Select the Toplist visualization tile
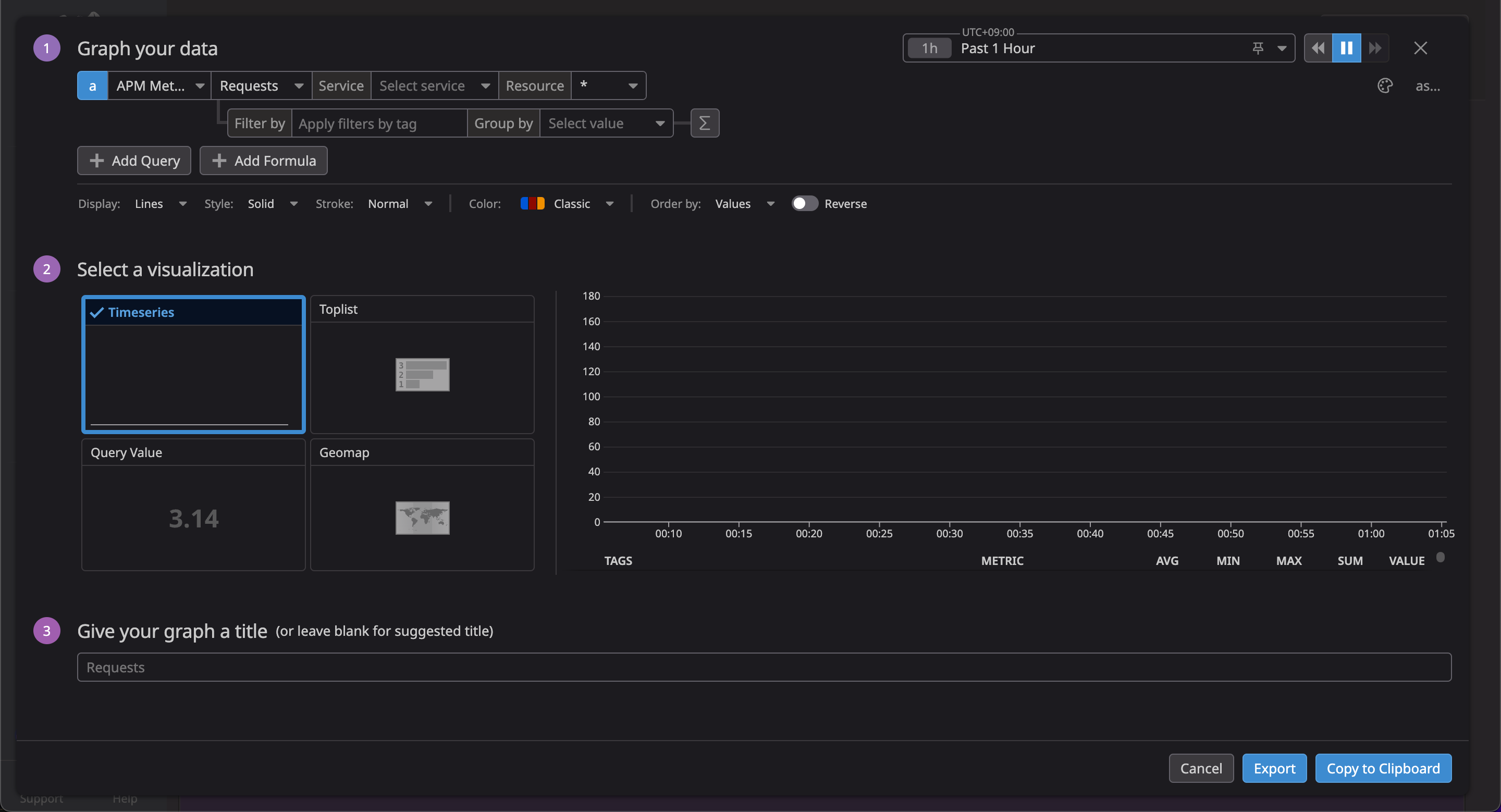 click(x=422, y=364)
